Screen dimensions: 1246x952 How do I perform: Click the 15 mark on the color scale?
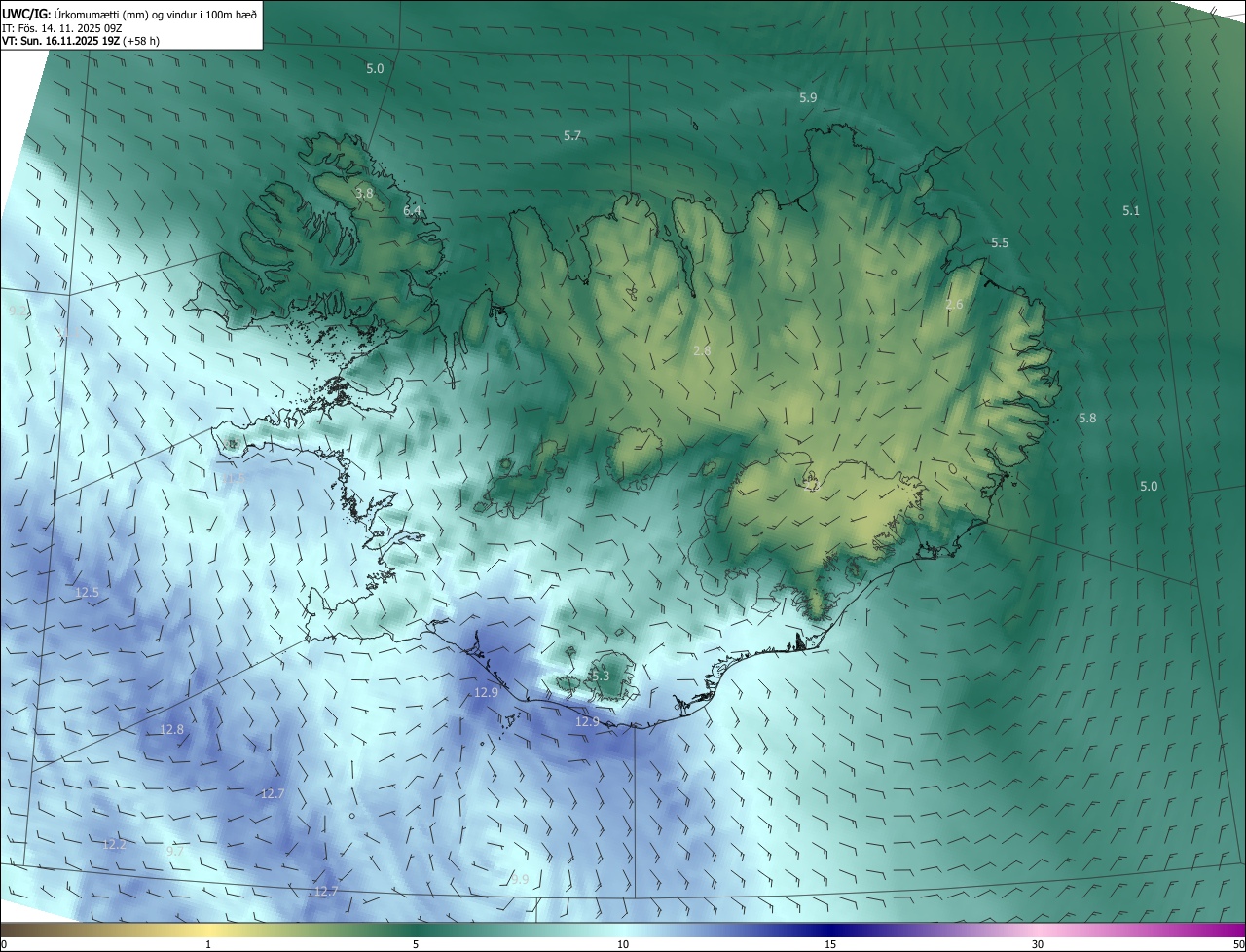[829, 943]
